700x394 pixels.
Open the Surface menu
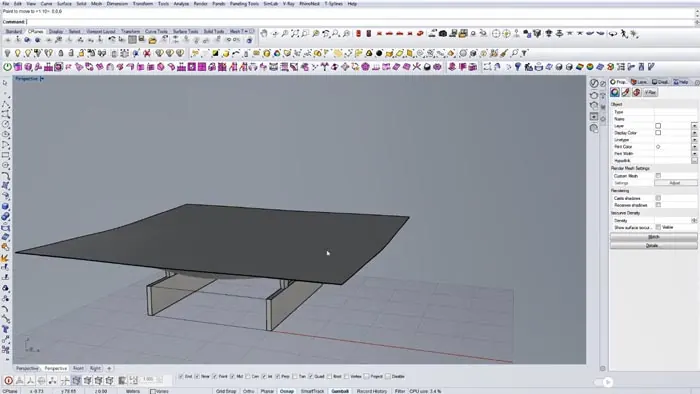point(64,4)
